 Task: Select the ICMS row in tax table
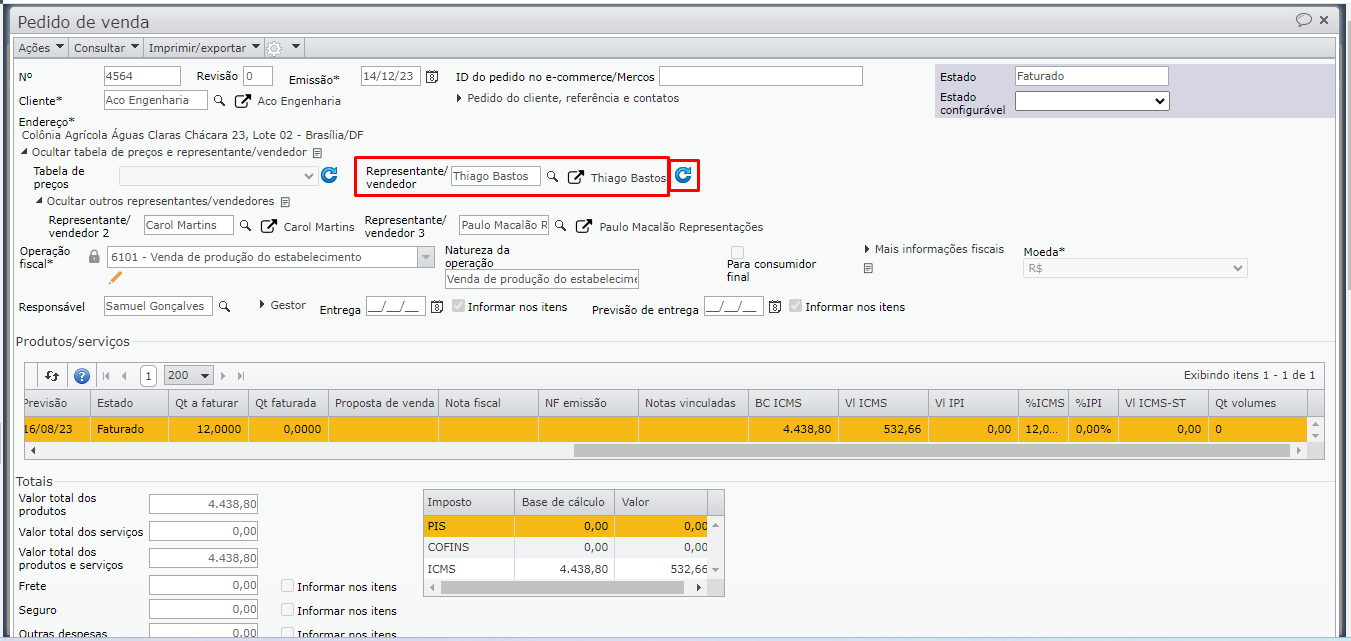pyautogui.click(x=566, y=569)
